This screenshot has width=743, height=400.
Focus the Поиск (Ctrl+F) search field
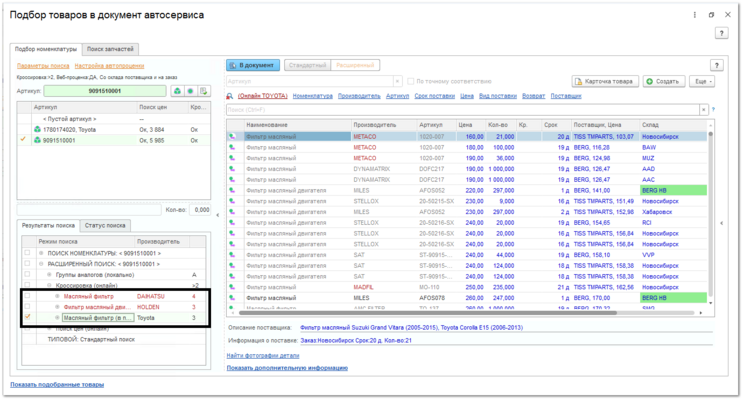tap(463, 110)
